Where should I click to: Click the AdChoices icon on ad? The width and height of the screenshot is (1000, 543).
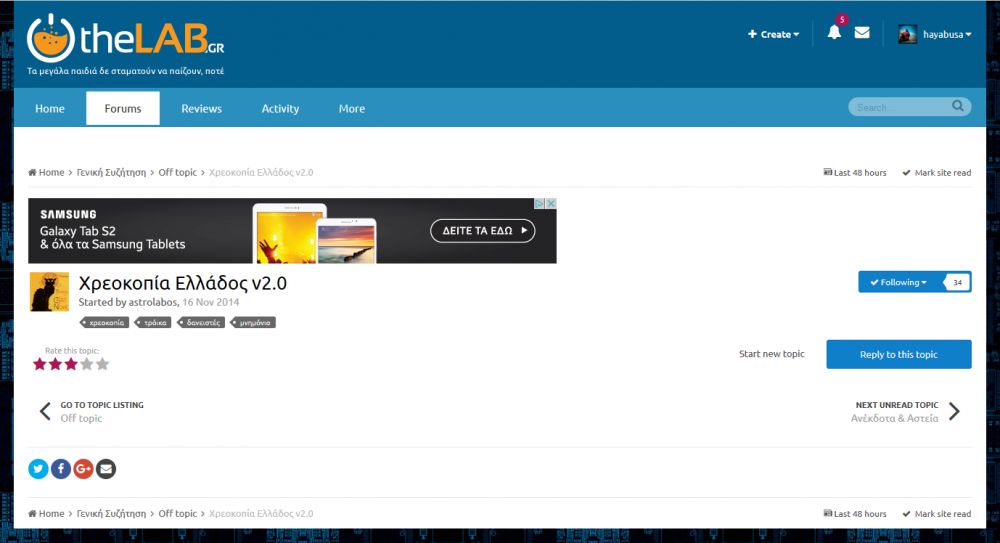[x=540, y=204]
